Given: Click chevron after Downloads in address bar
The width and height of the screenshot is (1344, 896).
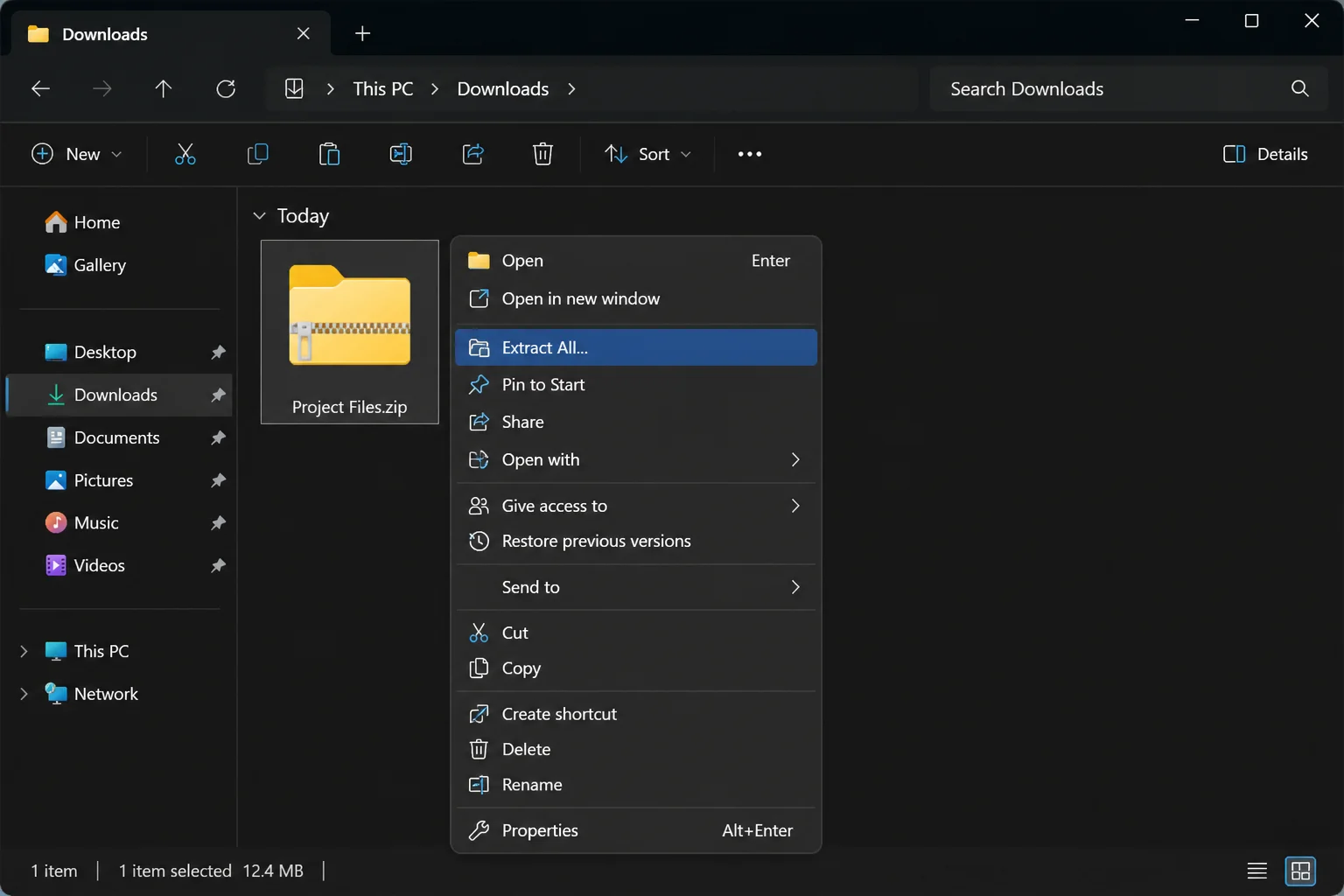Looking at the screenshot, I should [x=571, y=88].
